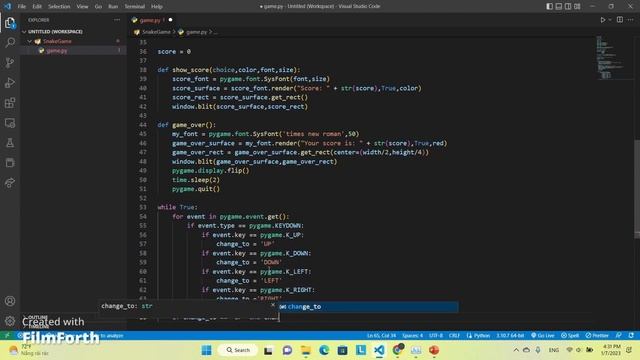Click the remote window indicator in status bar
640x360 pixels.
(7, 336)
